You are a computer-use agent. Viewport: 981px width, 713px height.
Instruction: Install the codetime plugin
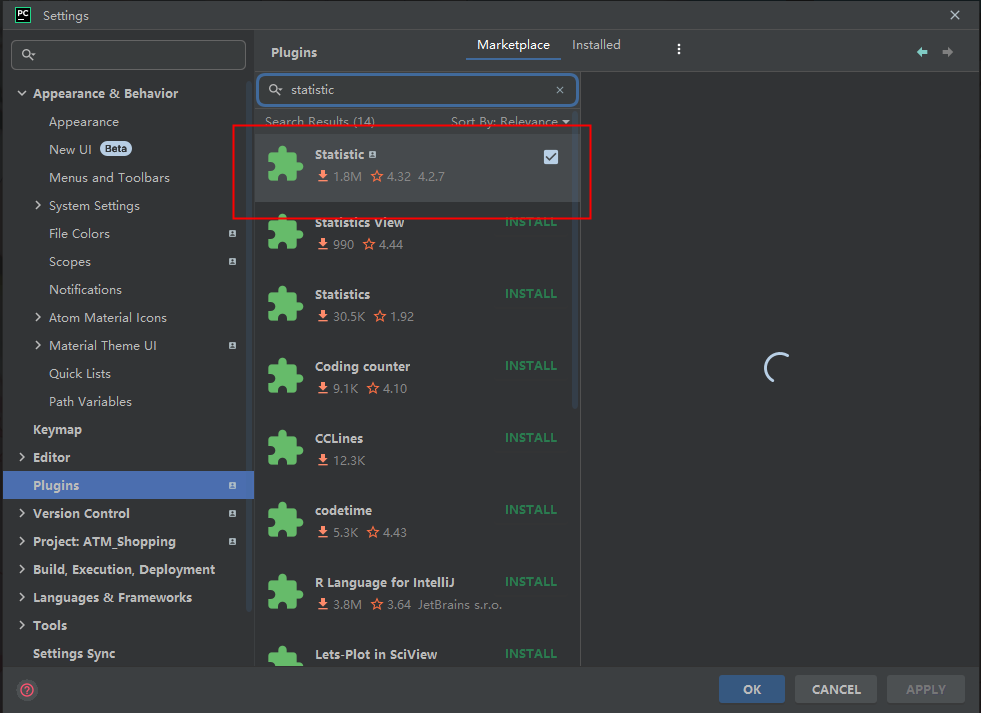(531, 510)
